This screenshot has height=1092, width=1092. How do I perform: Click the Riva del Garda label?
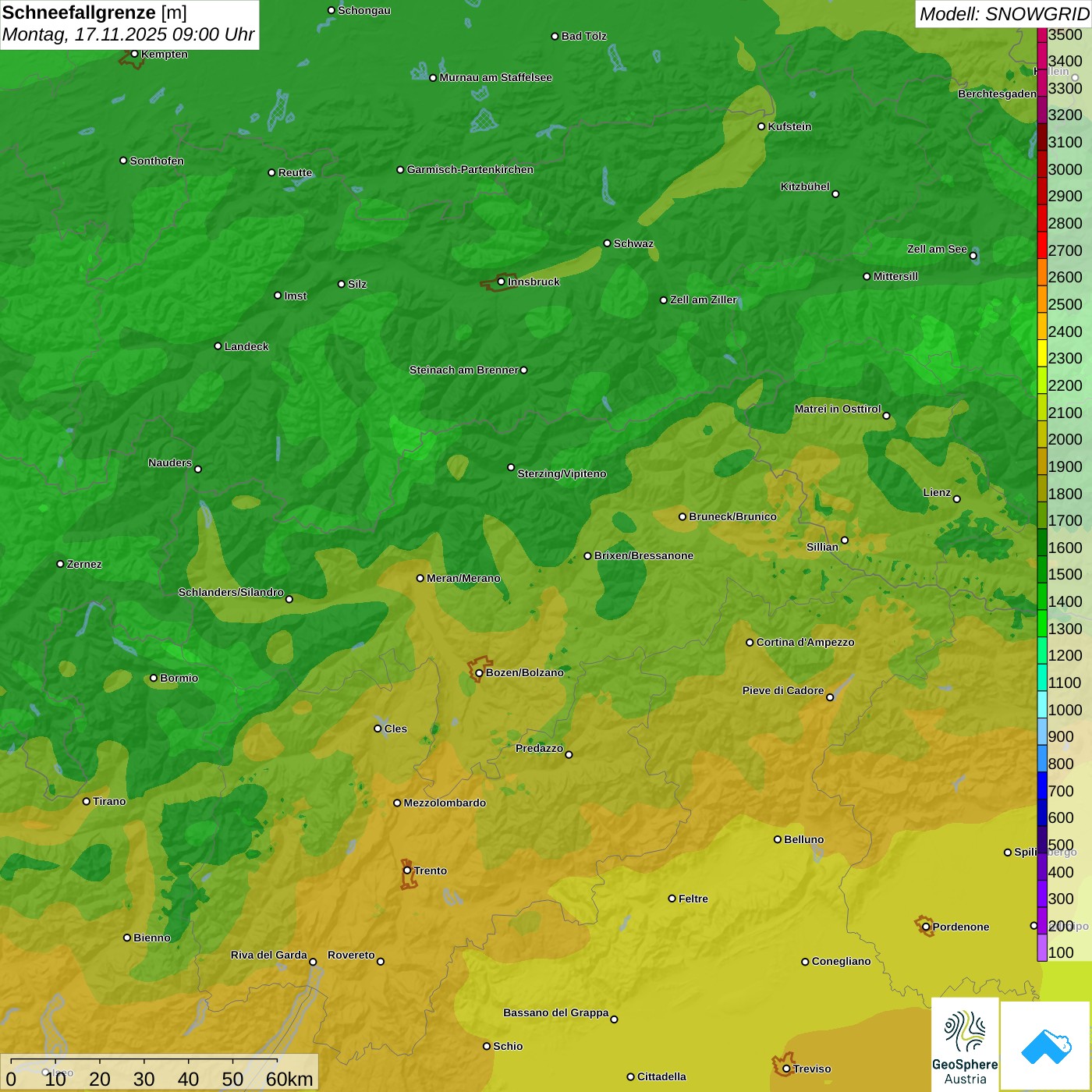268,955
